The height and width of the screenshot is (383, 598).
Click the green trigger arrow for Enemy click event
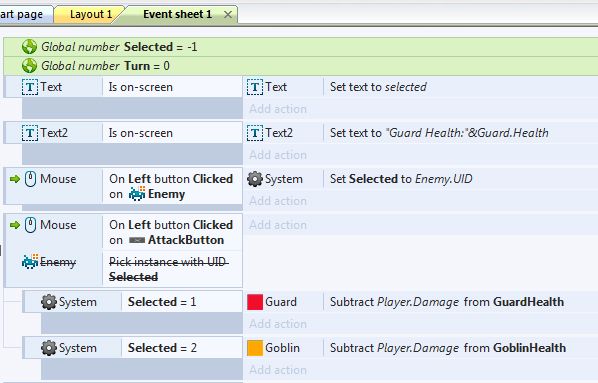[14, 179]
